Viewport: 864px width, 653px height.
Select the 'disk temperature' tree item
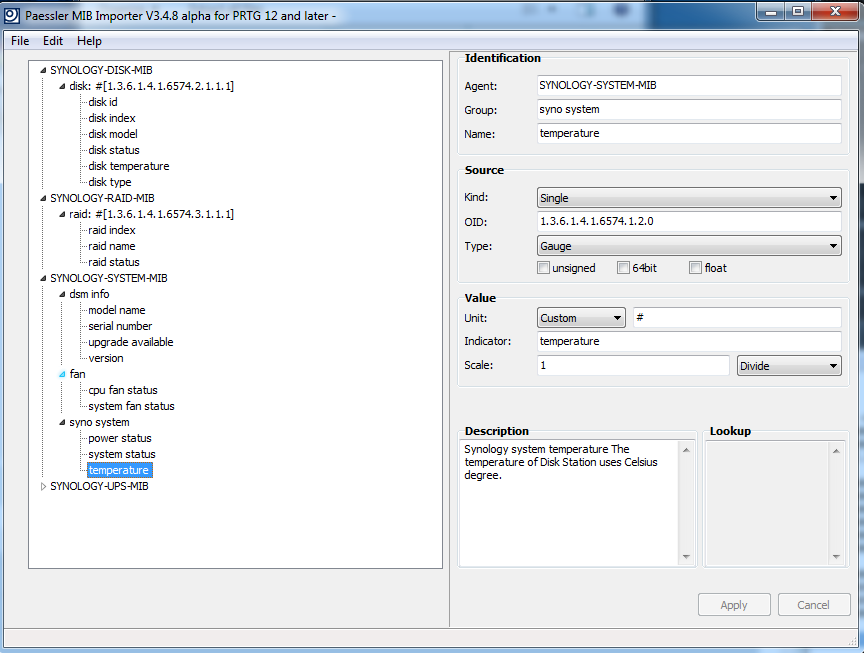click(x=129, y=166)
